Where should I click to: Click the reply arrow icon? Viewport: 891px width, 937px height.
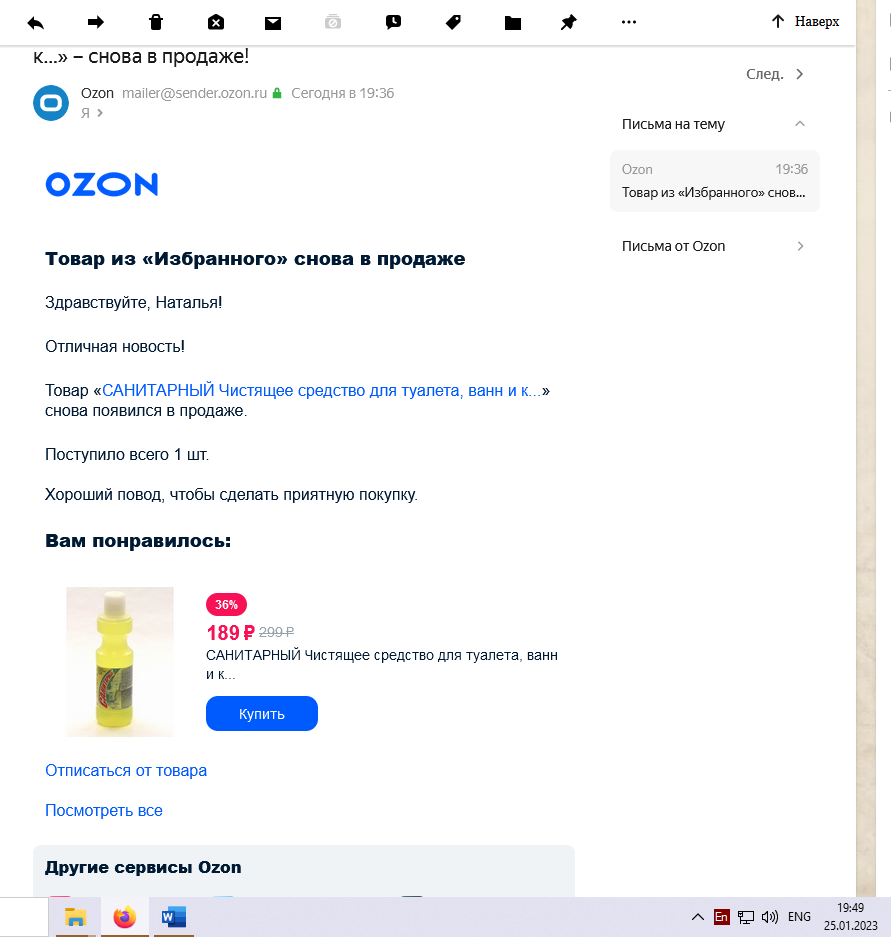36,23
